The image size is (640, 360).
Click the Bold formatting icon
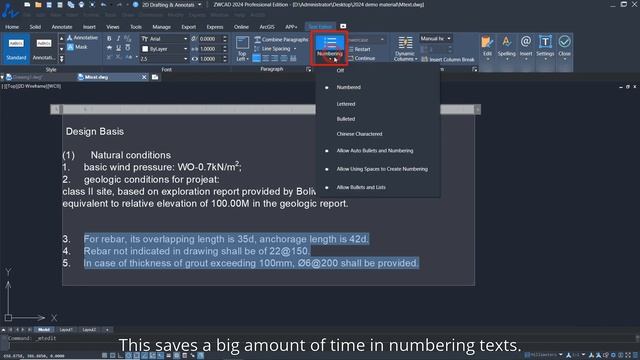pyautogui.click(x=109, y=39)
